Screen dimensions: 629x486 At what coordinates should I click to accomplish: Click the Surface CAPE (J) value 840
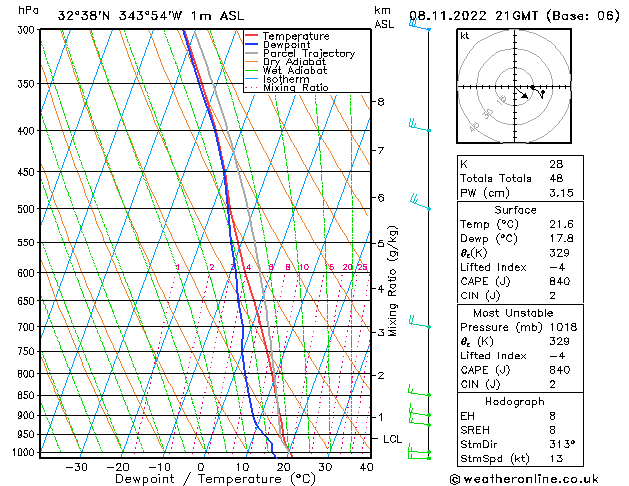point(560,281)
